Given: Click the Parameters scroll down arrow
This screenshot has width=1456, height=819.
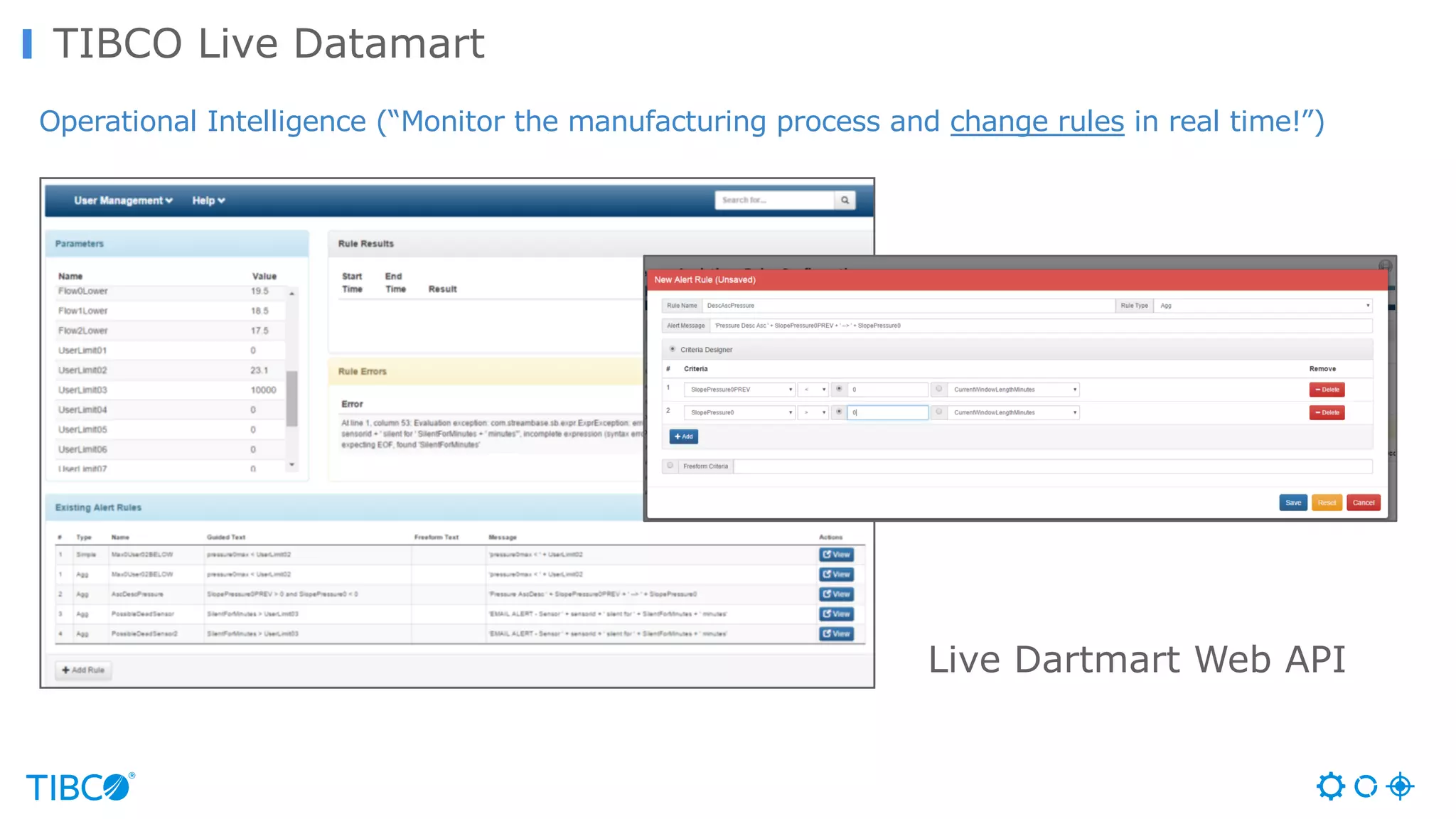Looking at the screenshot, I should [291, 465].
